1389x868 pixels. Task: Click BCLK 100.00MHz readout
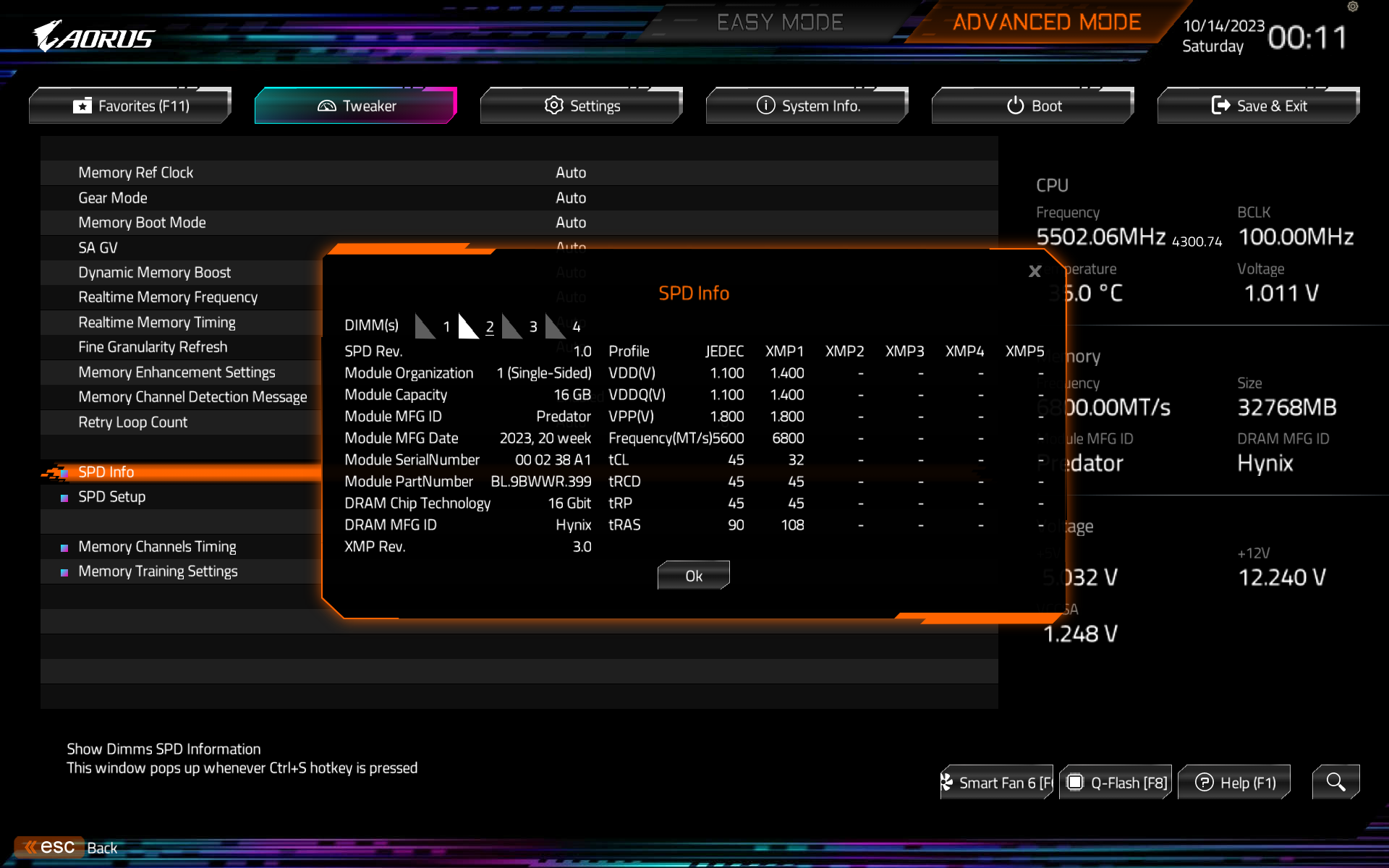point(1296,237)
